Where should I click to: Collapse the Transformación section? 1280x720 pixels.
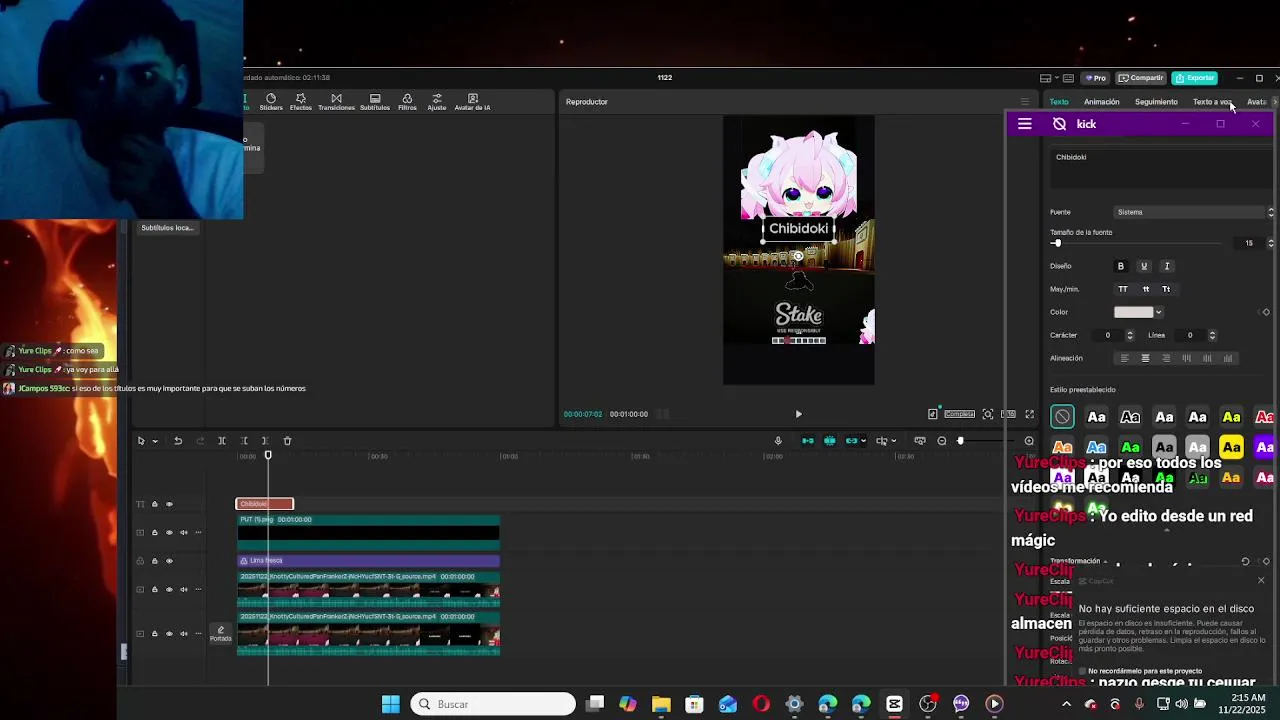pos(1105,562)
